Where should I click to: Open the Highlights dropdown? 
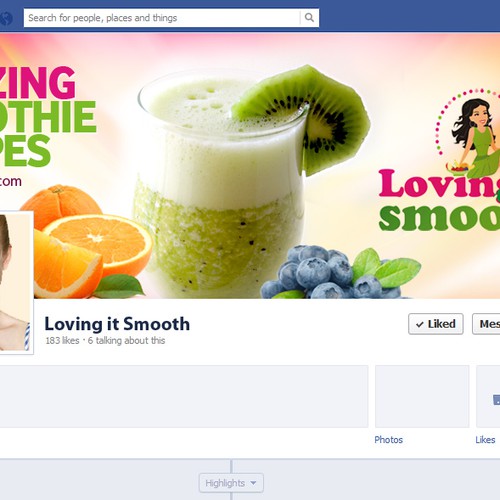click(x=231, y=483)
